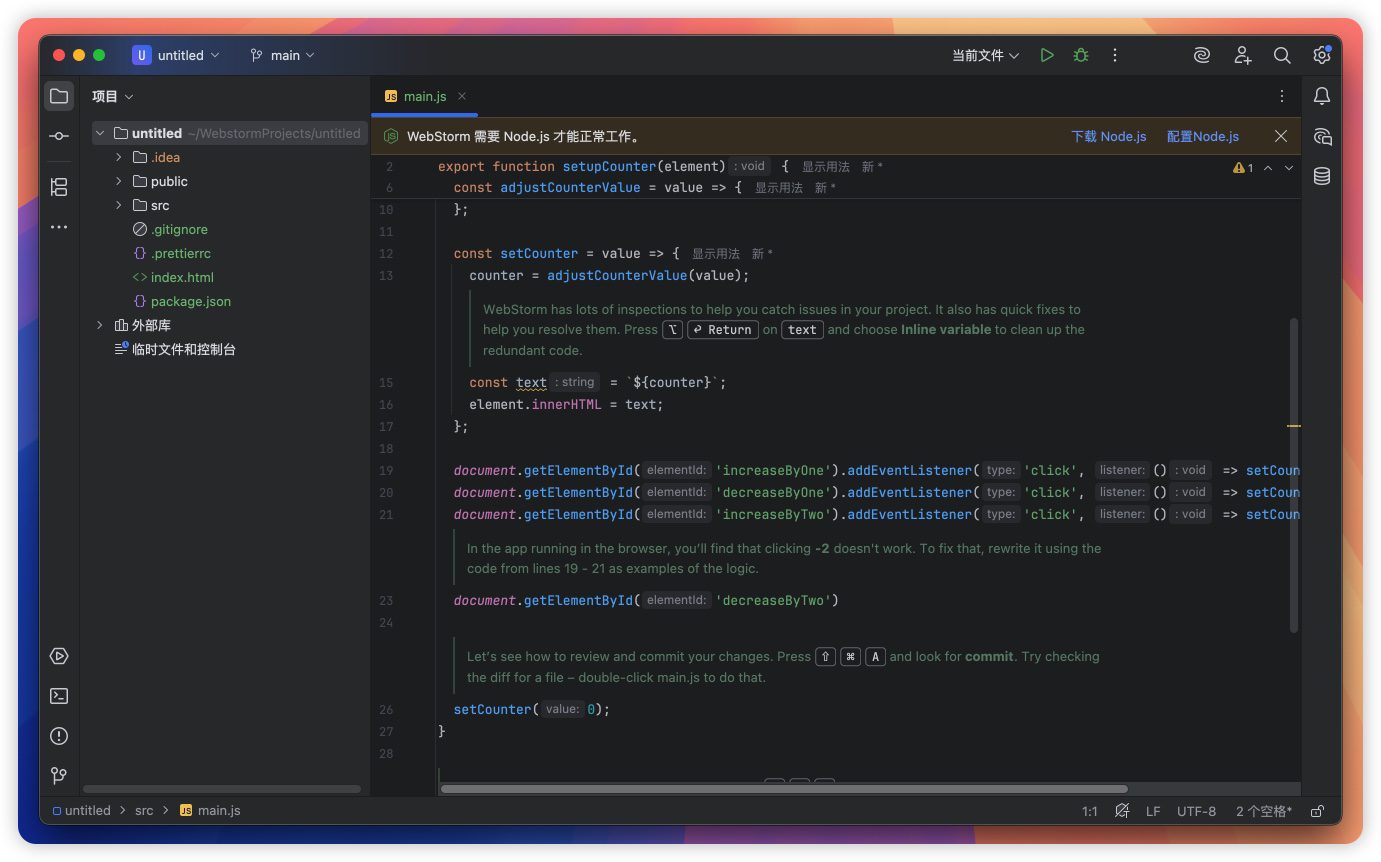This screenshot has height=862, width=1381.
Task: Click the Run button in the toolbar
Action: coord(1047,56)
